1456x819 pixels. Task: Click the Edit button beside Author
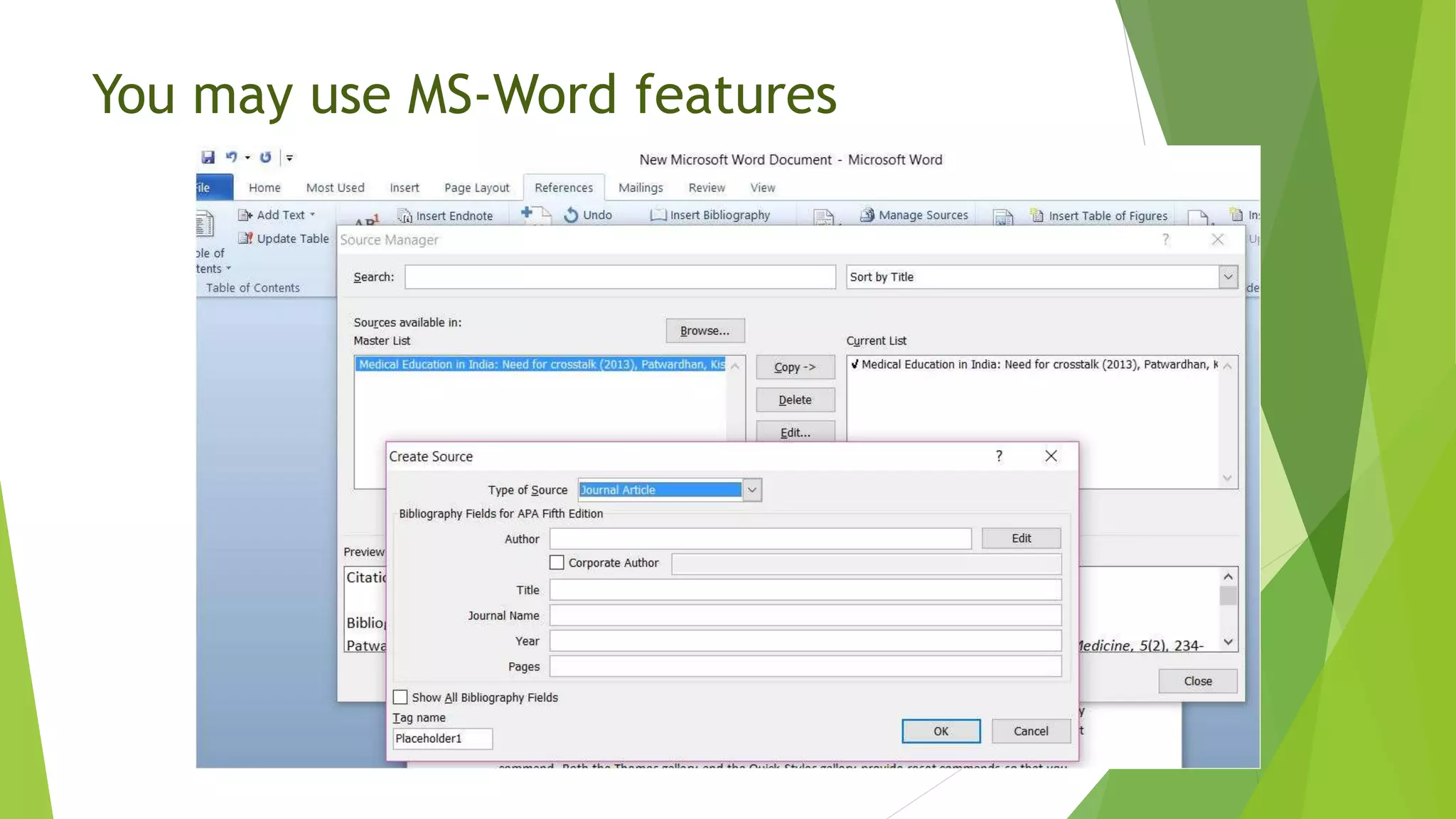(x=1021, y=538)
